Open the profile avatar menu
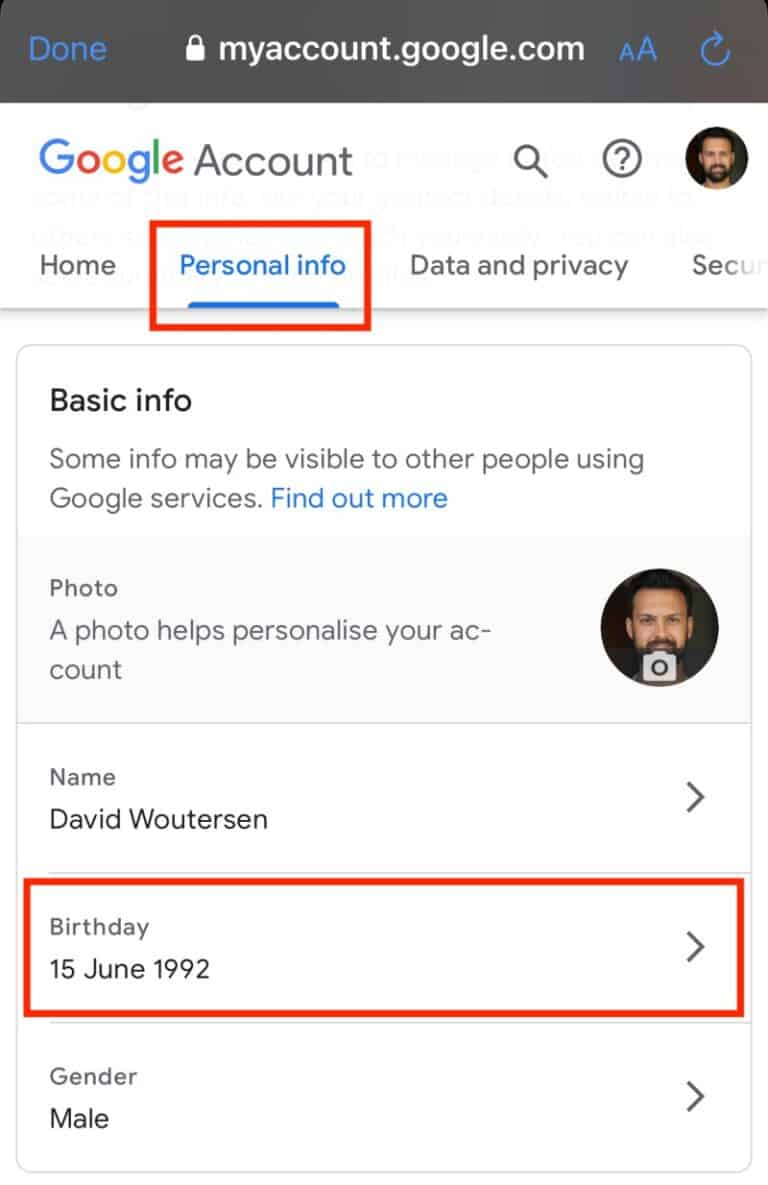This screenshot has height=1185, width=768. 717,158
